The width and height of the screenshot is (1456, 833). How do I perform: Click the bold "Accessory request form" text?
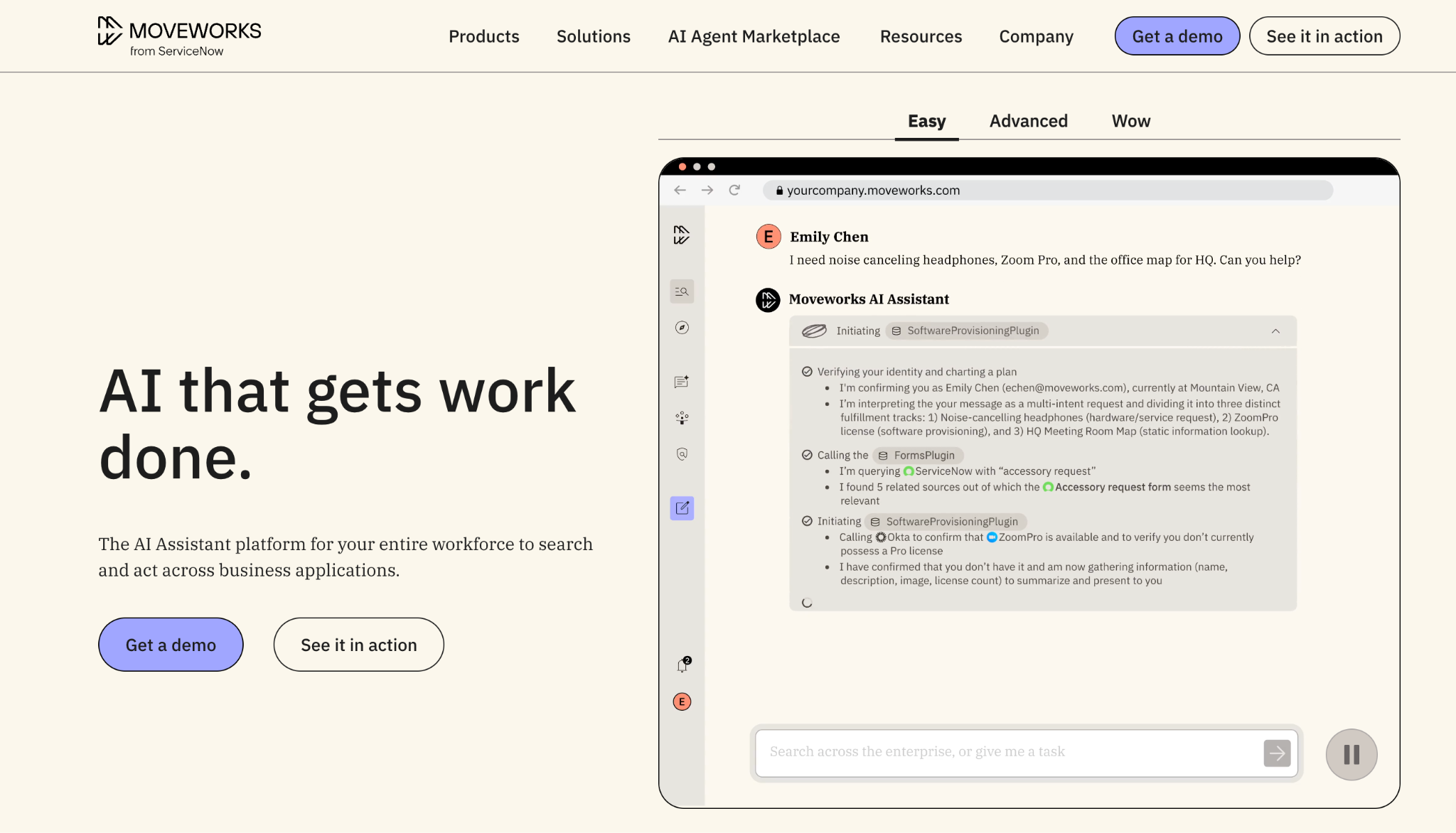[x=1113, y=488]
